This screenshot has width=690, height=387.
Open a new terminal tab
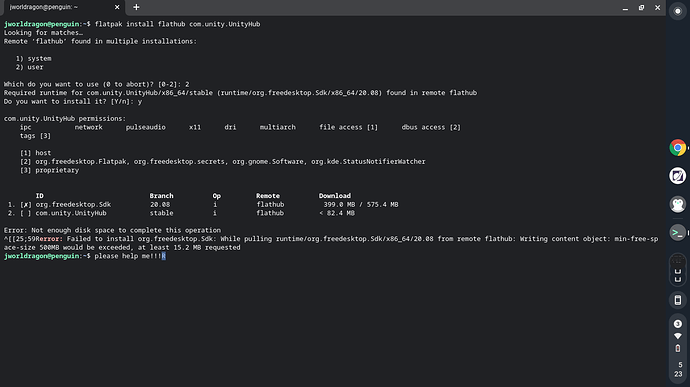[136, 7]
